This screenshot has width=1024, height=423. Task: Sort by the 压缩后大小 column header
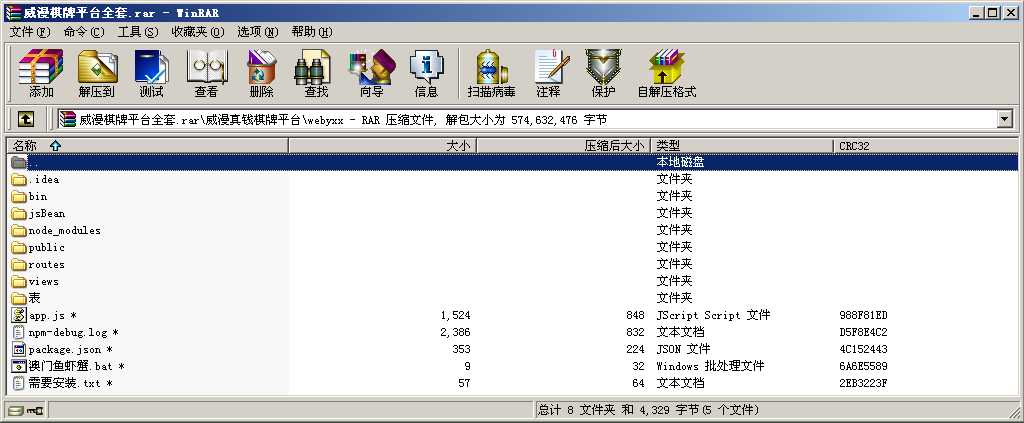(x=564, y=146)
